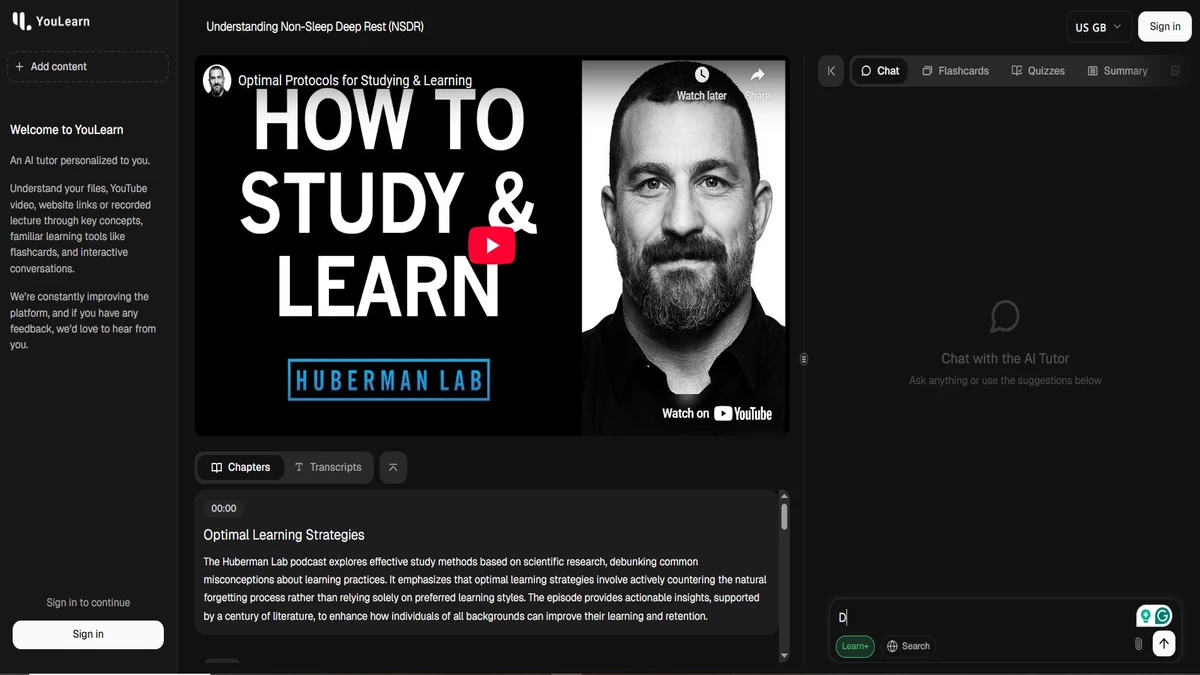Click the Huberman Lab logo in the video thumbnail
Screen dimensions: 1200x675
point(388,380)
